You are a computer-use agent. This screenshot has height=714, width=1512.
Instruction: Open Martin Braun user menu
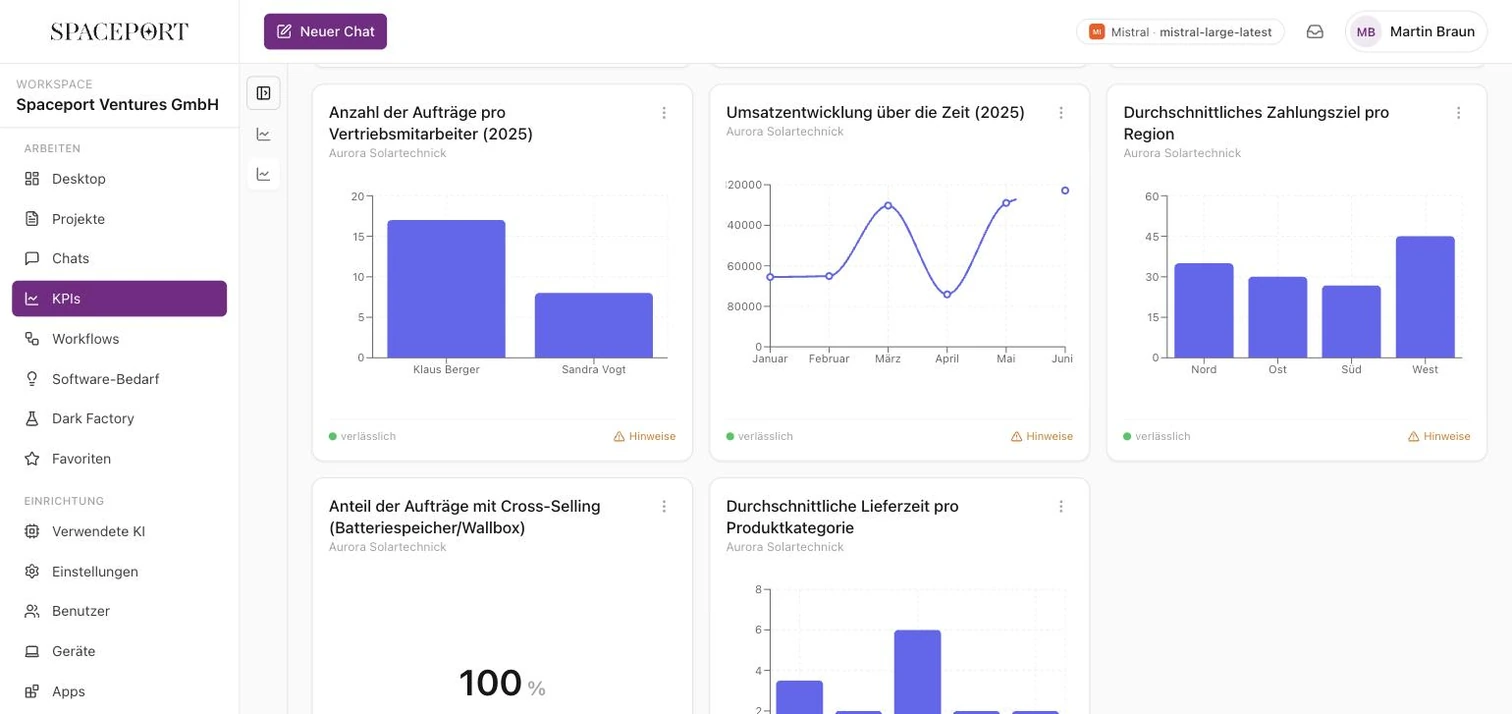tap(1416, 32)
